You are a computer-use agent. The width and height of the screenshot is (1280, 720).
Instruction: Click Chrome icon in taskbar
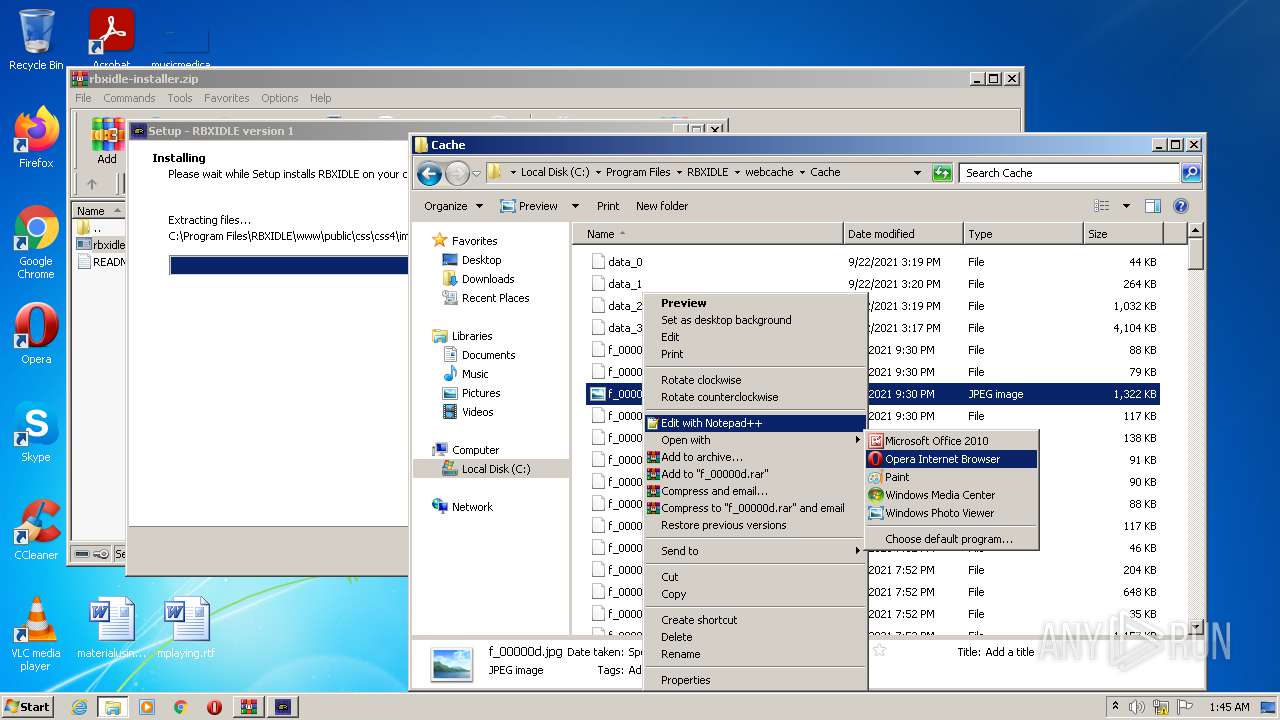point(180,707)
